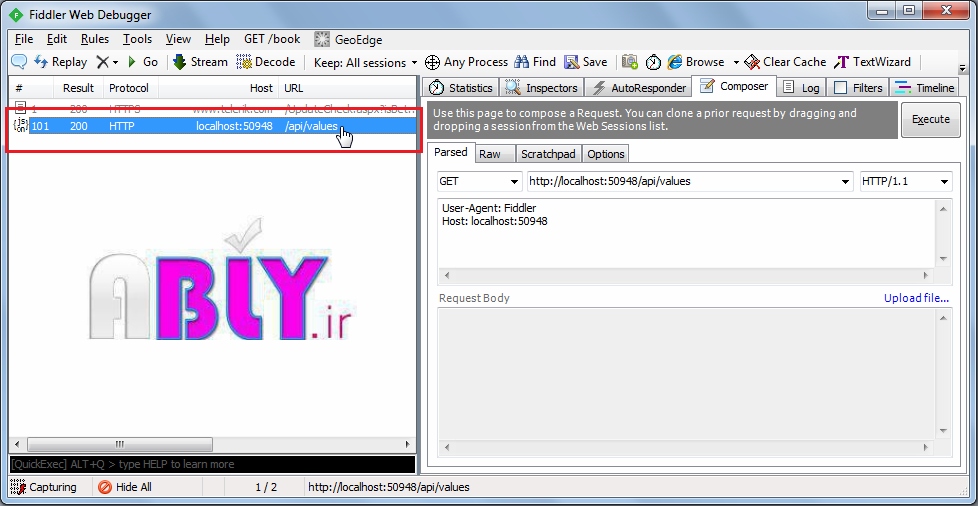Click the comment speech bubble icon
Screen dimensions: 978x506
pyautogui.click(x=19, y=62)
